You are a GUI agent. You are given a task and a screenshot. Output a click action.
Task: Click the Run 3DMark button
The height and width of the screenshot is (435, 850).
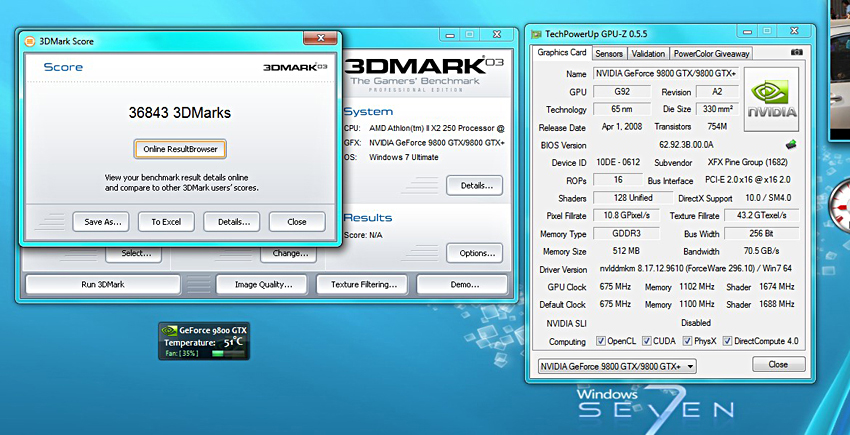coord(103,284)
